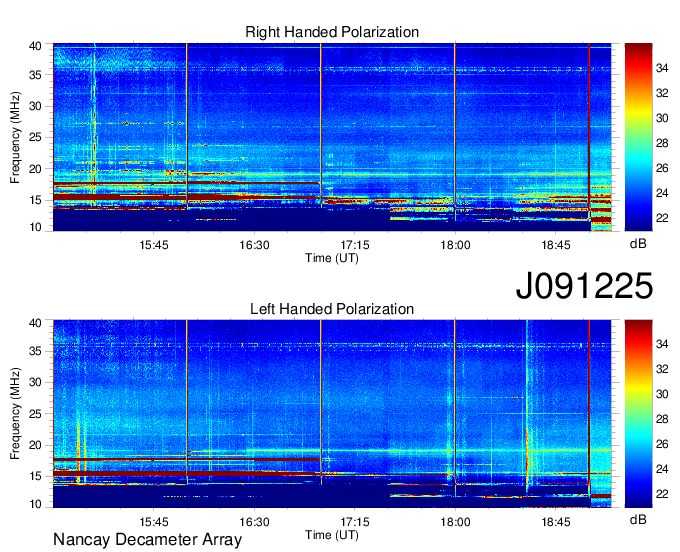
Task: Click the upper spectrogram plot area
Action: [x=332, y=137]
